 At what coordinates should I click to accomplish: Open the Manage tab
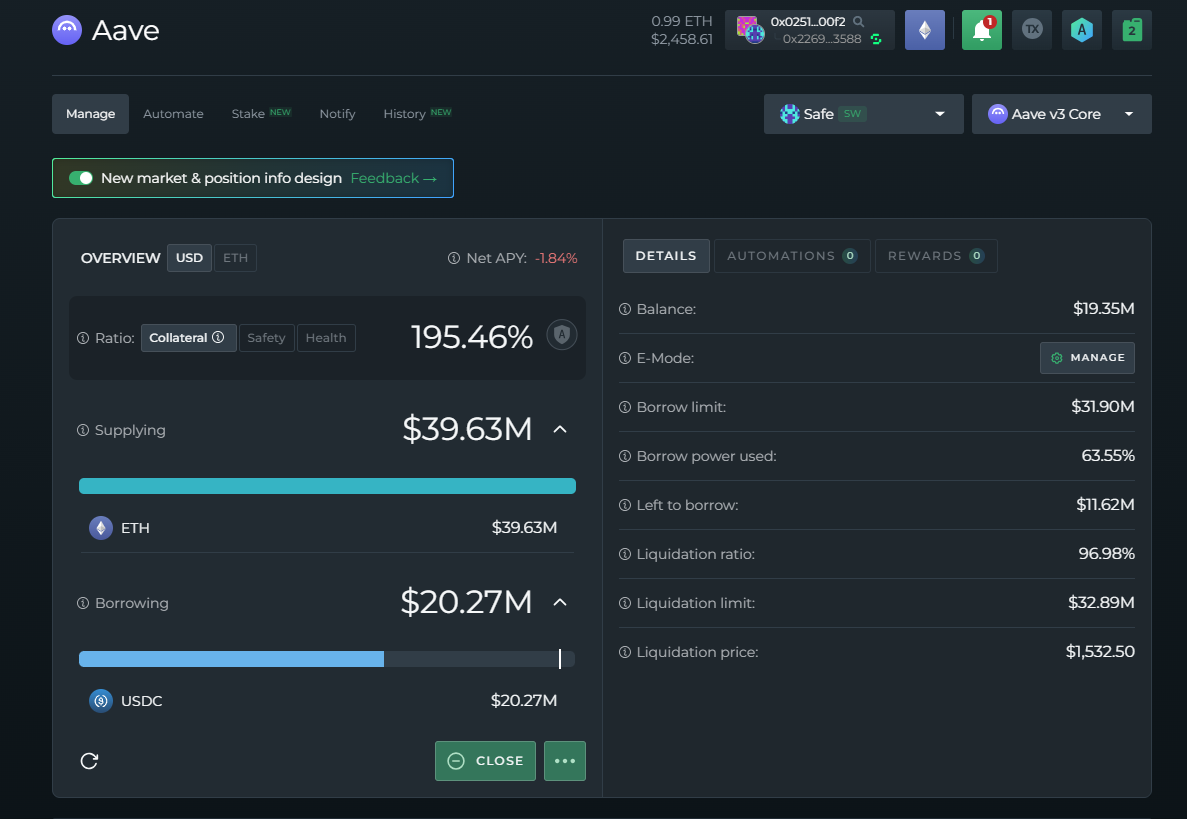(90, 114)
